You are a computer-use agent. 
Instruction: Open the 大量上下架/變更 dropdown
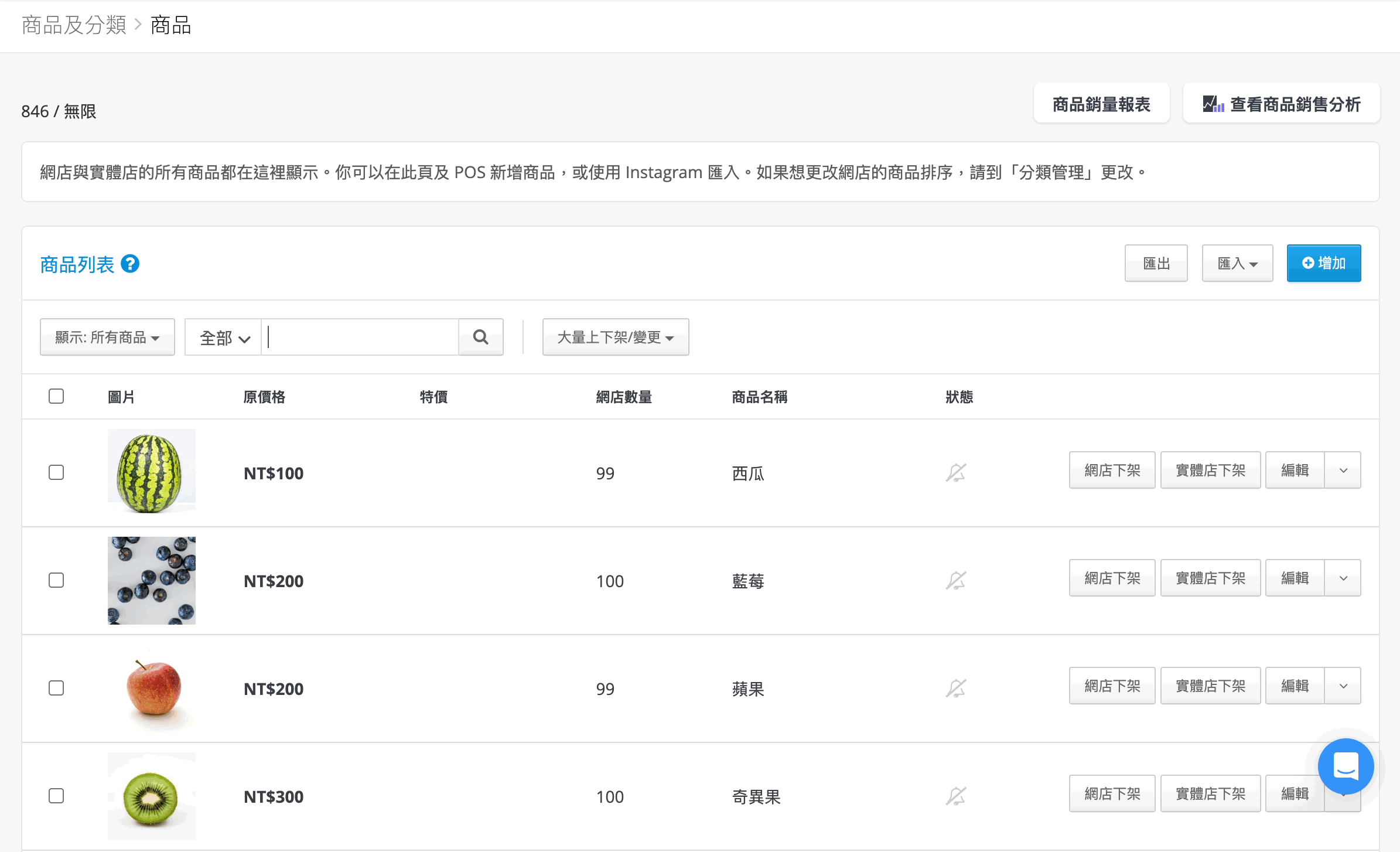pyautogui.click(x=616, y=337)
